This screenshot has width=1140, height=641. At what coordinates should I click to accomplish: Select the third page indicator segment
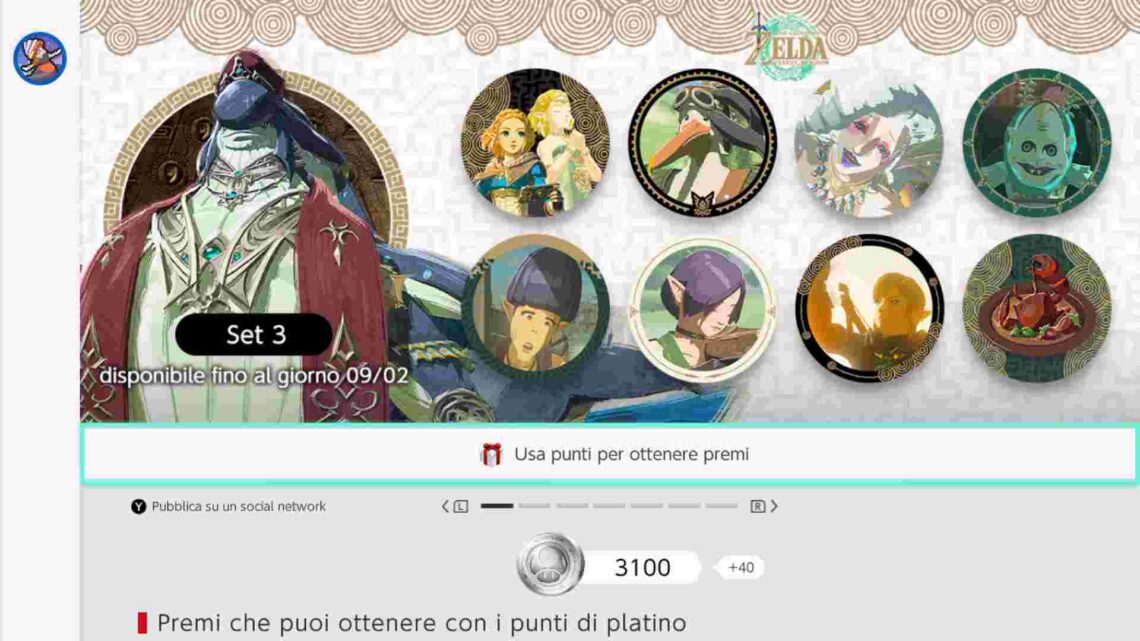tap(572, 506)
